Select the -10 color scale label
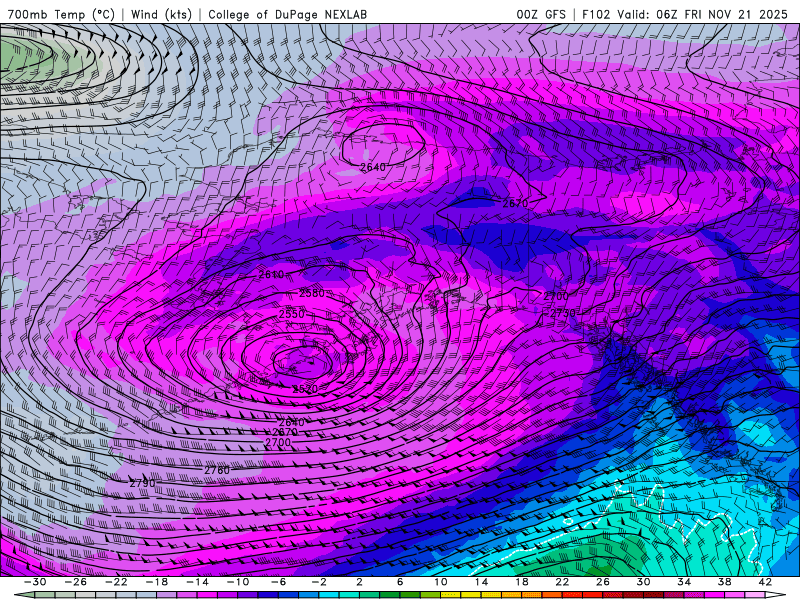 238,582
